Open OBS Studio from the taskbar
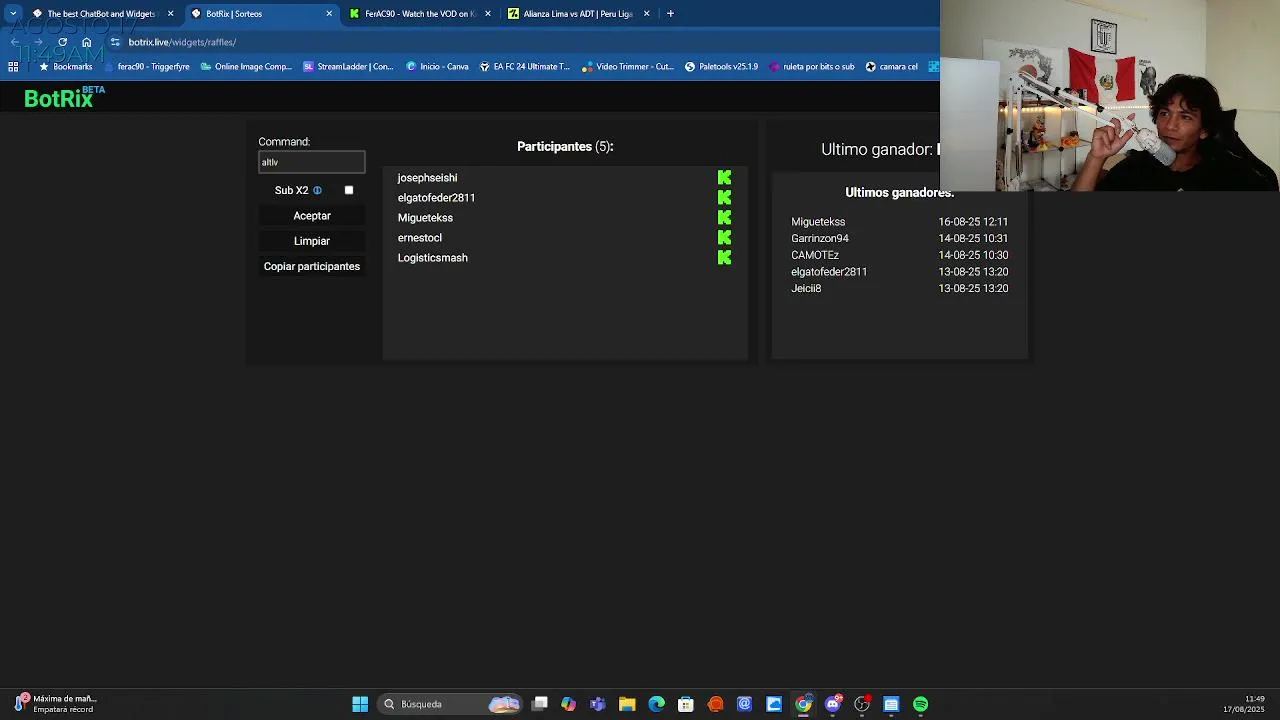1280x720 pixels. [862, 704]
